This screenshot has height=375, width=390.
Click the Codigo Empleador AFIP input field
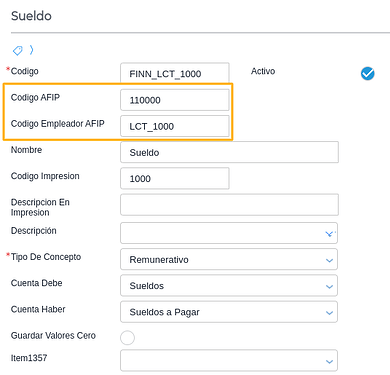175,126
